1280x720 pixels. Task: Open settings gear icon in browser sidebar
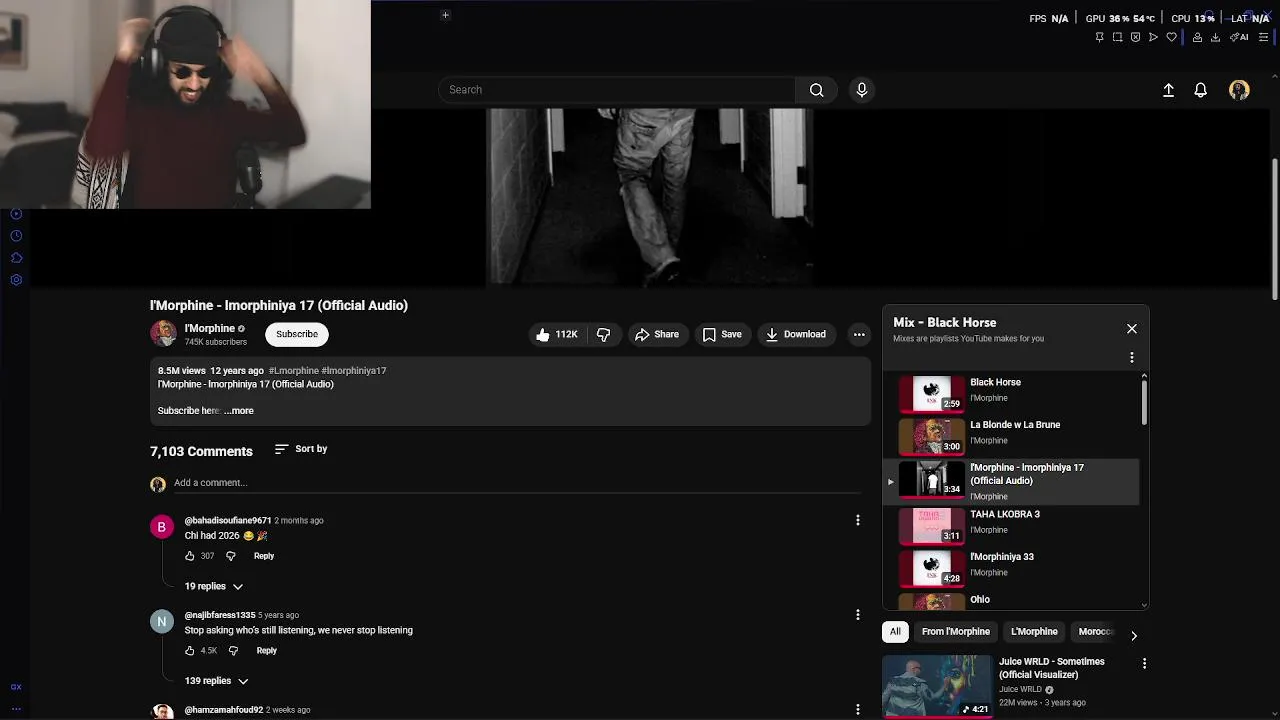[x=16, y=280]
